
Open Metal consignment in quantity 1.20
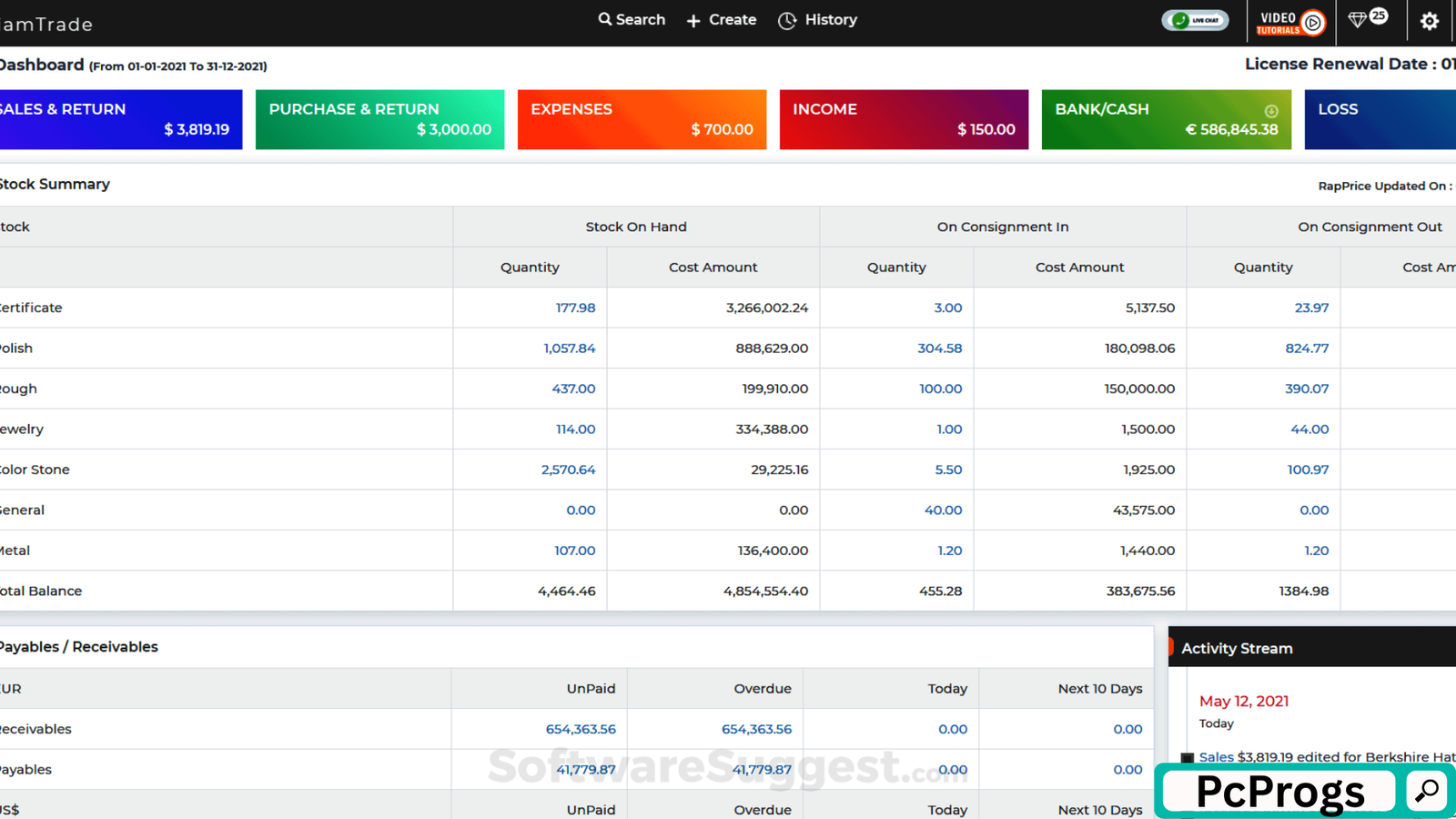coord(950,551)
